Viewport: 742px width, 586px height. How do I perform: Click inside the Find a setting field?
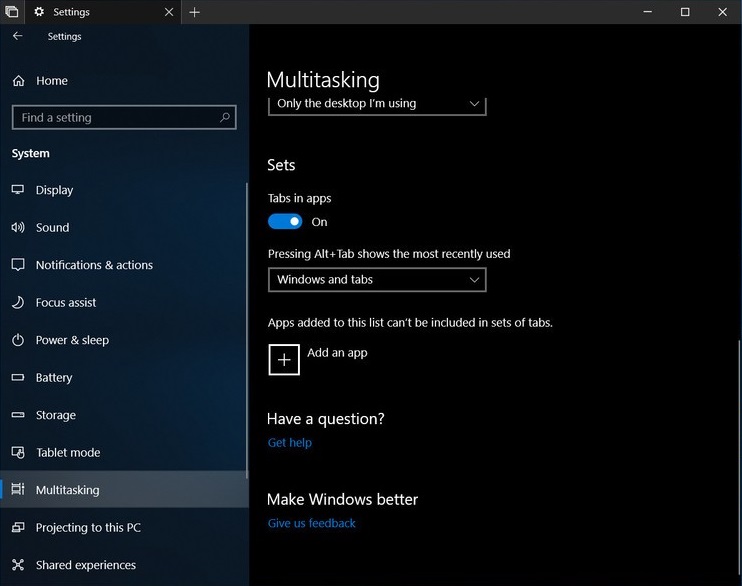(x=124, y=117)
